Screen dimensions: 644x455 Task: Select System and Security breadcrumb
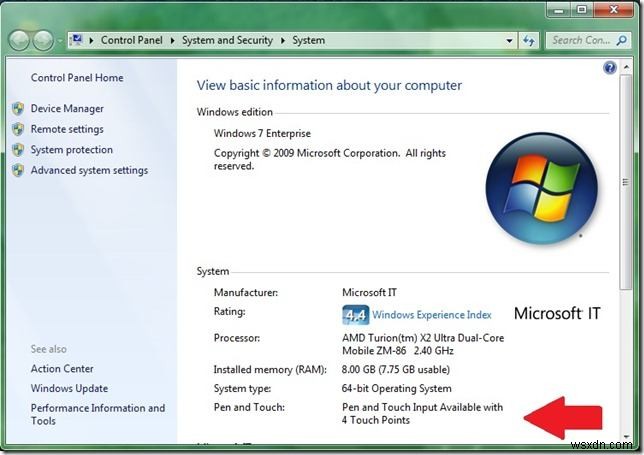point(227,40)
